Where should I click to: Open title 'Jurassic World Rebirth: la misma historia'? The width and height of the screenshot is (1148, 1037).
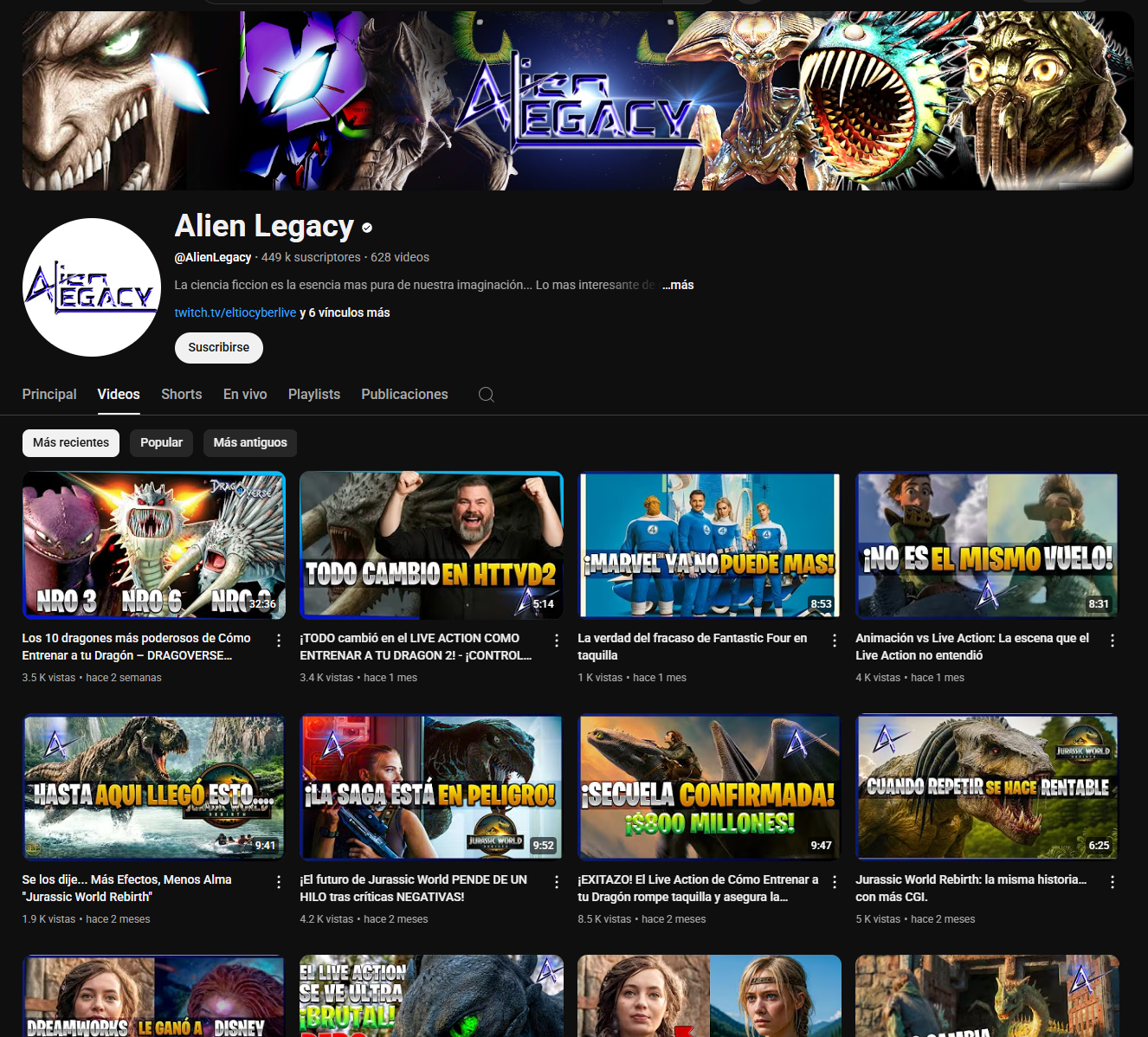point(971,888)
